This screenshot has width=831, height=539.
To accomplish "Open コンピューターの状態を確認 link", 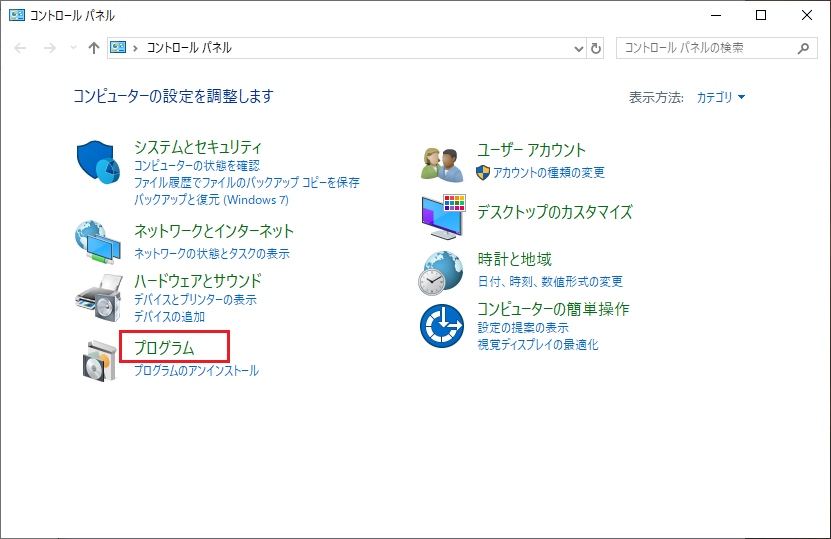I will 197,166.
